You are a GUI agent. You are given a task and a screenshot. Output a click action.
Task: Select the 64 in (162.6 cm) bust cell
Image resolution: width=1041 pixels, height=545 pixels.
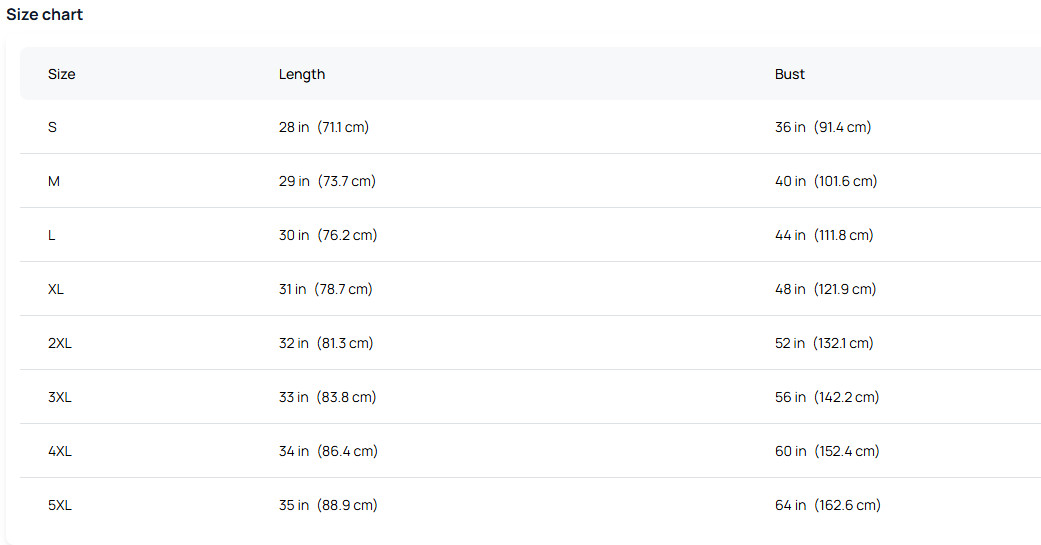coord(828,506)
